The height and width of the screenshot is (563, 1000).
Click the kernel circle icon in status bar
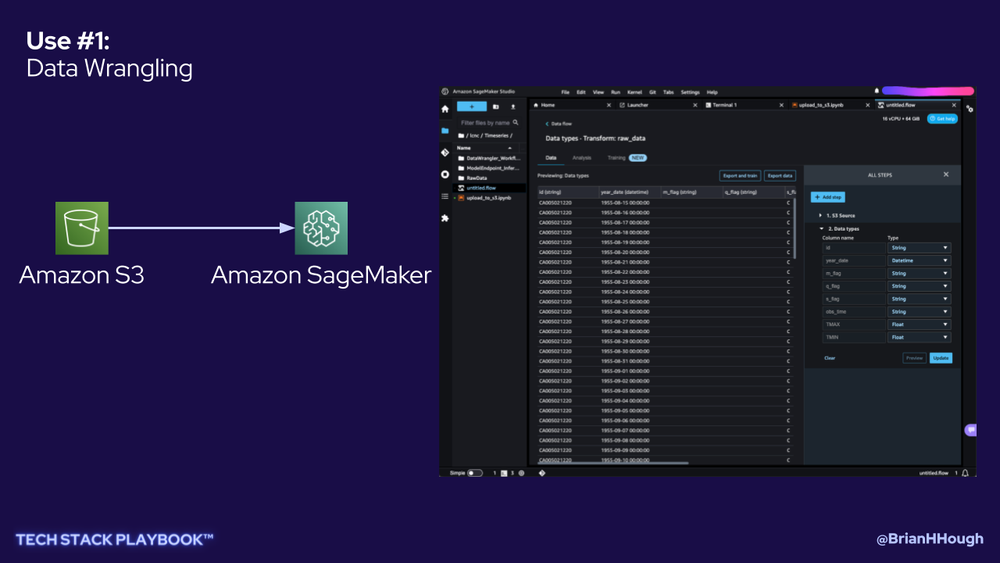(x=521, y=473)
